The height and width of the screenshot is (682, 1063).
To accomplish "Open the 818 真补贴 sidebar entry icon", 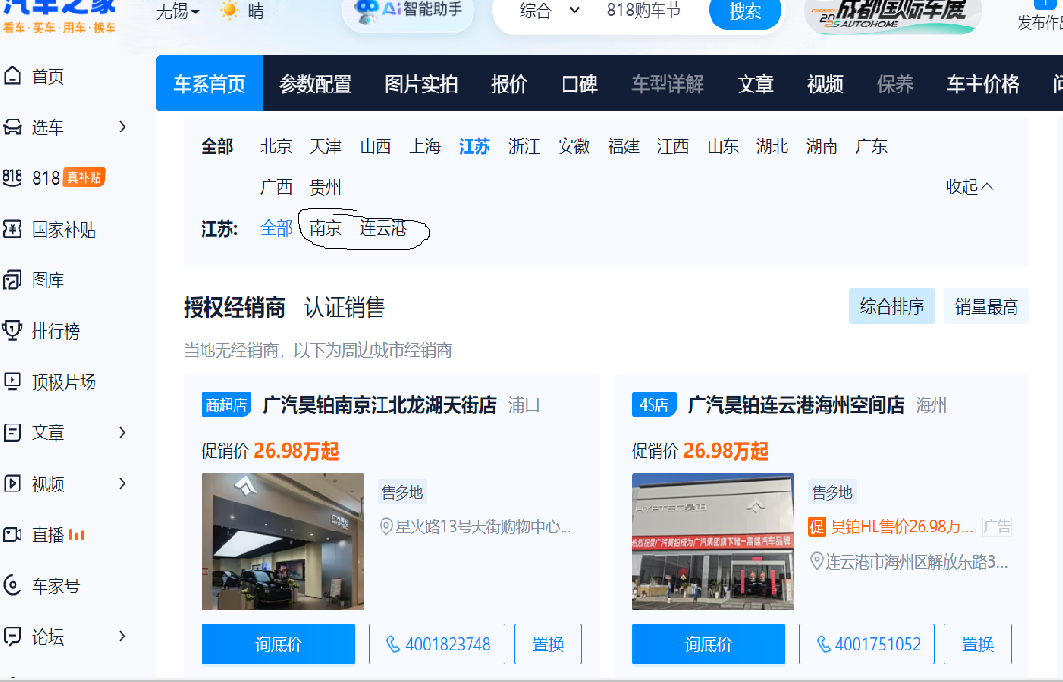I will click(12, 178).
